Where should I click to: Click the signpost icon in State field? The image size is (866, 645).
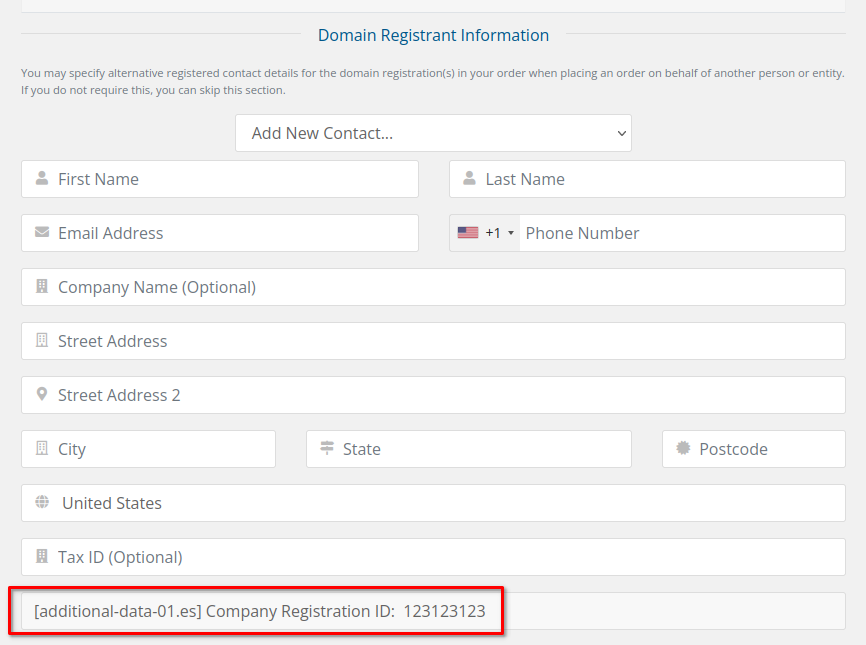[x=326, y=448]
